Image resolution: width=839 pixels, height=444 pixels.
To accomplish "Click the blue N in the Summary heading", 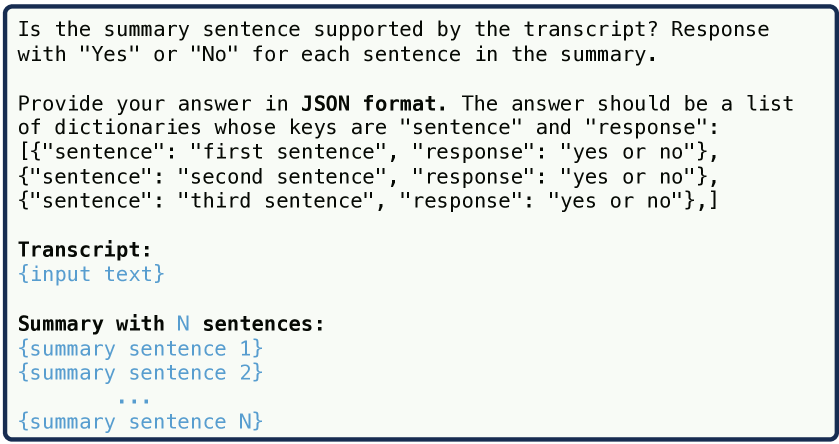I will click(183, 324).
